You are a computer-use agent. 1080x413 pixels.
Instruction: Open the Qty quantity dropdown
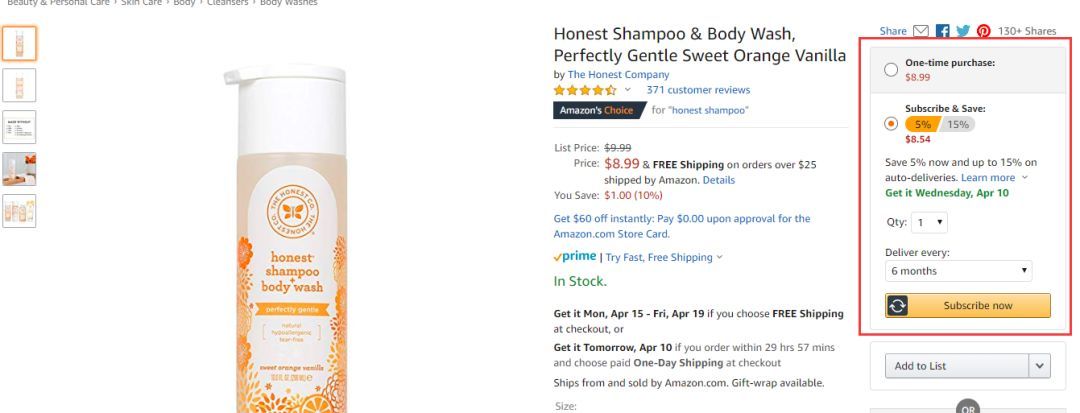931,222
